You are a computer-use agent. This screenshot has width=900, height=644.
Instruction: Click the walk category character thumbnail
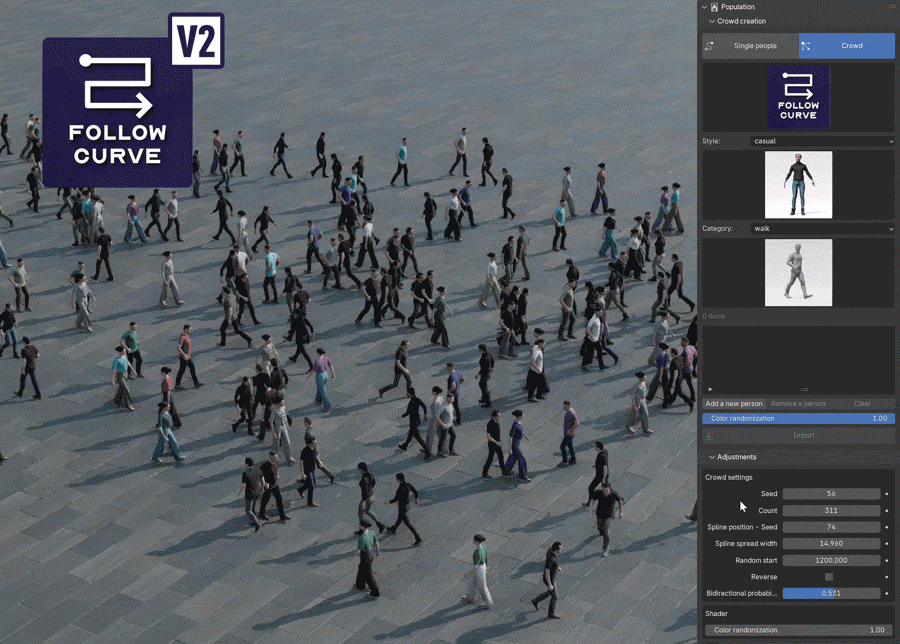point(798,272)
